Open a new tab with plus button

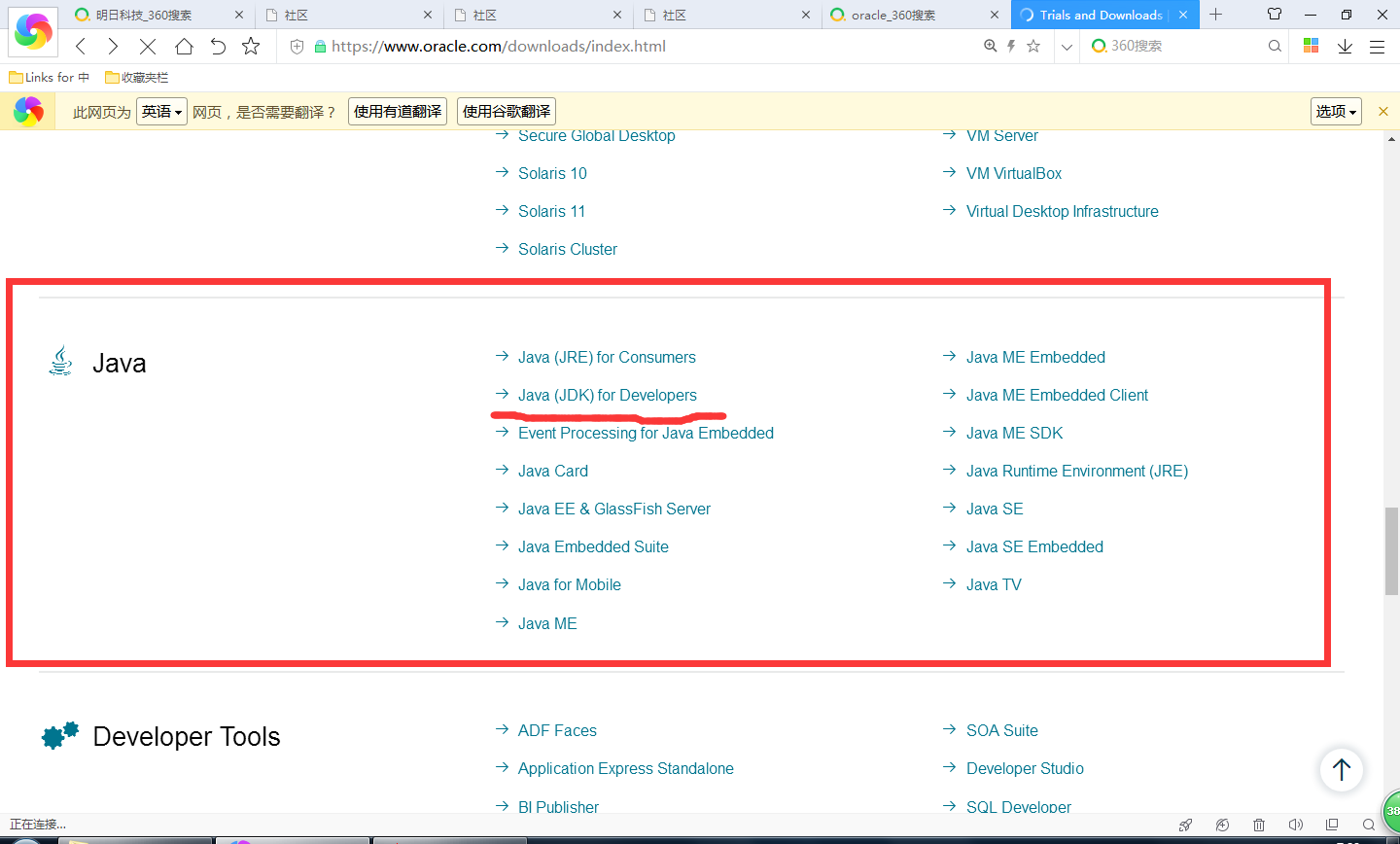point(1215,15)
